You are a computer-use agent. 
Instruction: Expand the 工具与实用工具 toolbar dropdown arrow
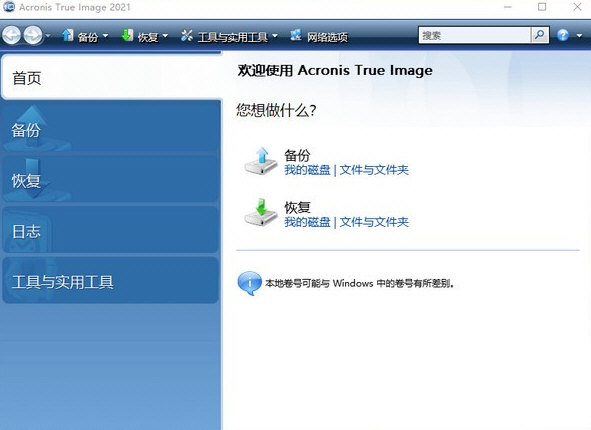click(275, 36)
